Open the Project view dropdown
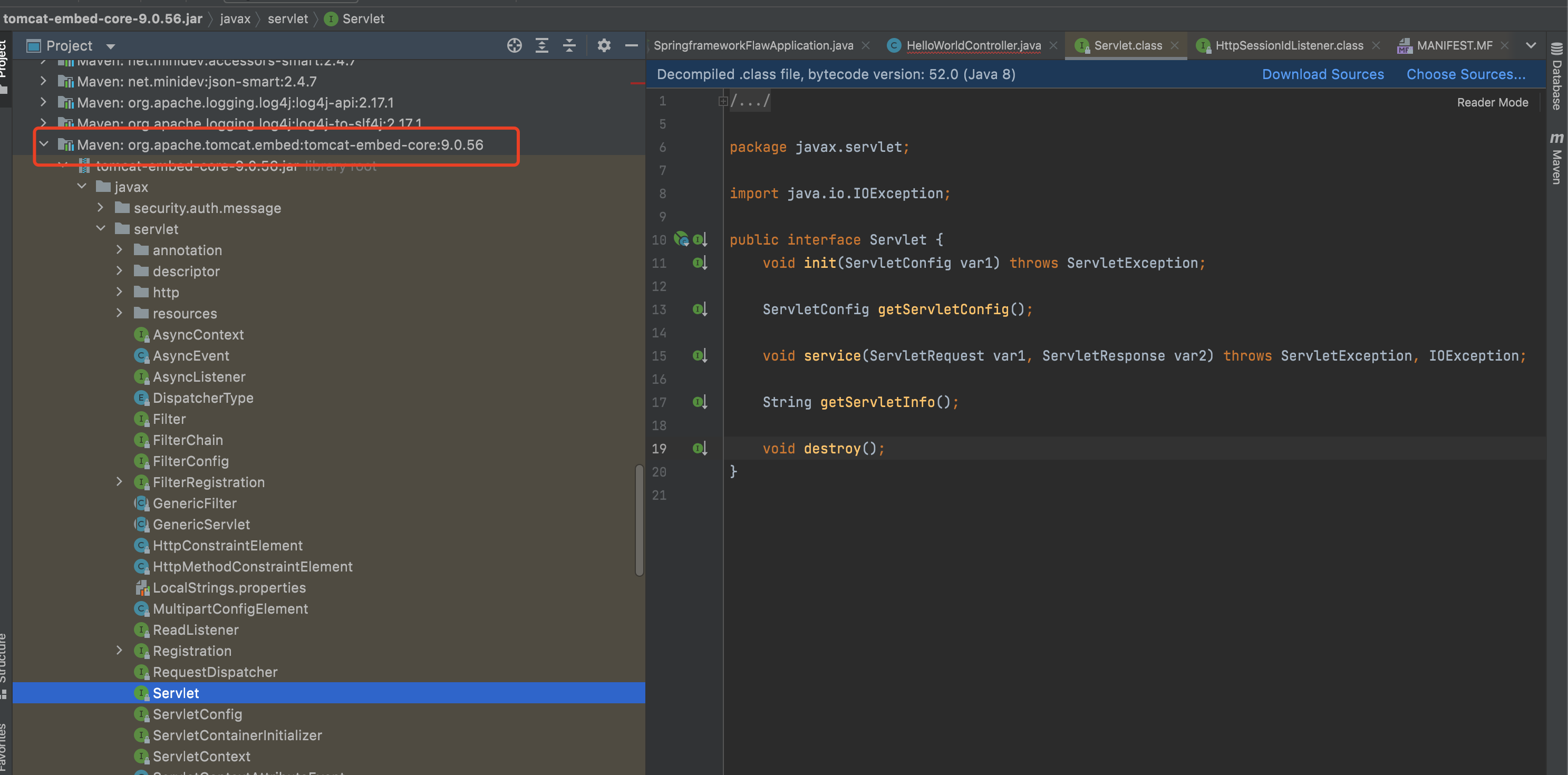Screen dimensions: 1568x775 click(x=110, y=46)
